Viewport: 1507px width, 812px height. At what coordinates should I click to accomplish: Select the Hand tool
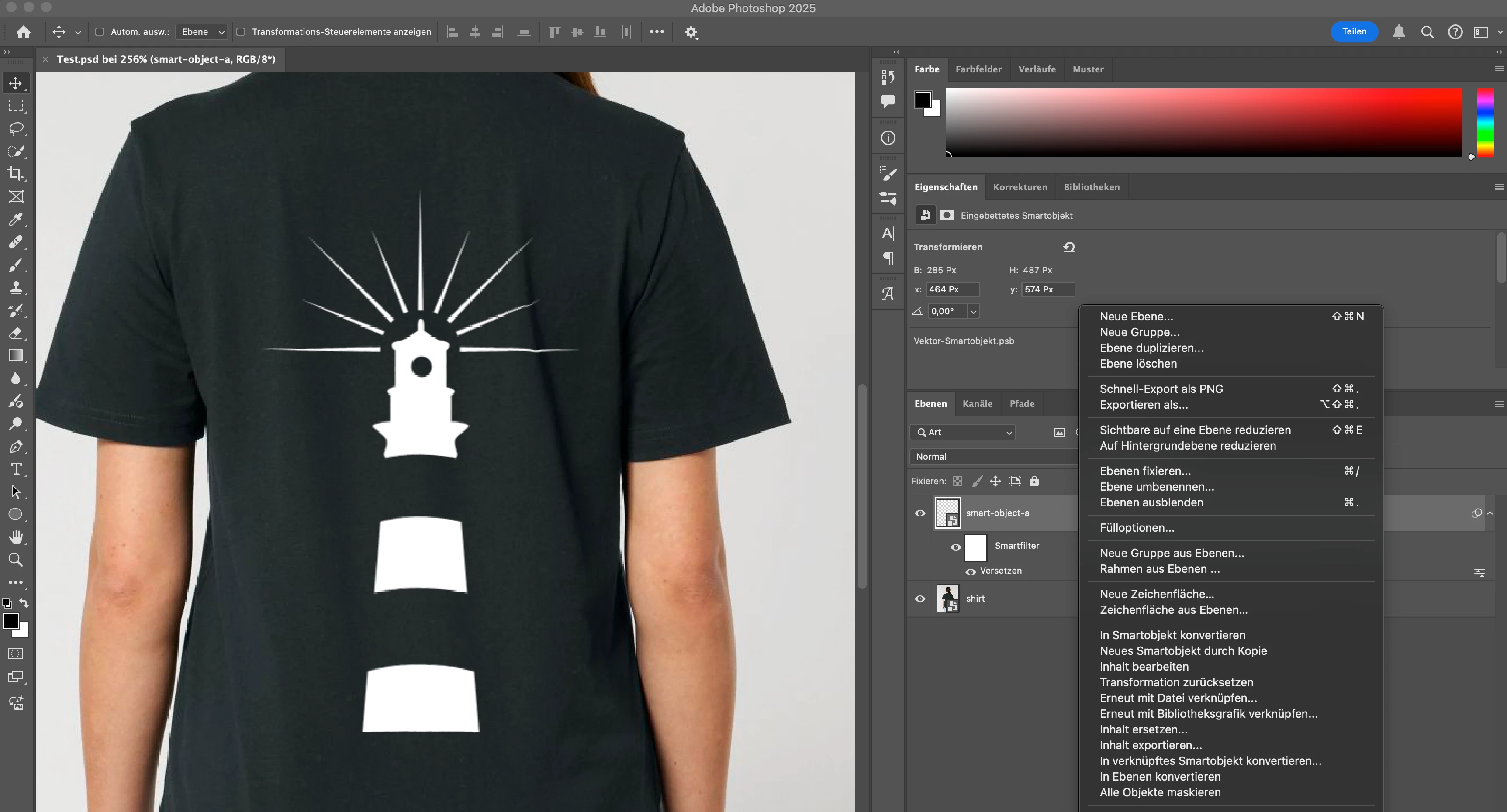tap(16, 537)
